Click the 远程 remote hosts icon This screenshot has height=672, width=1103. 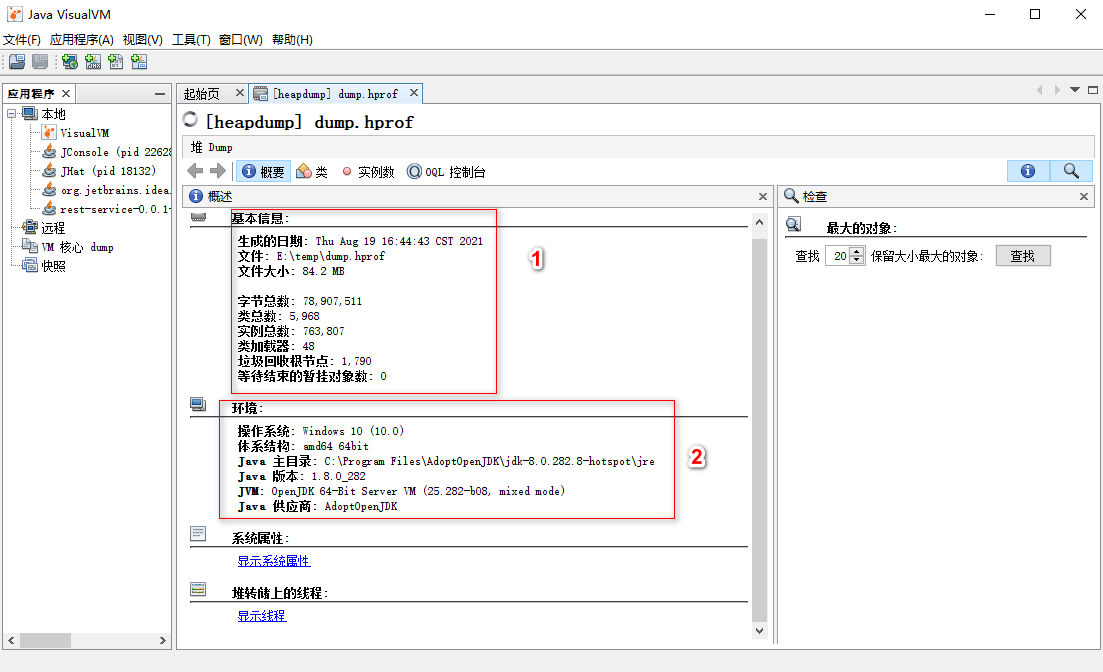(30, 227)
